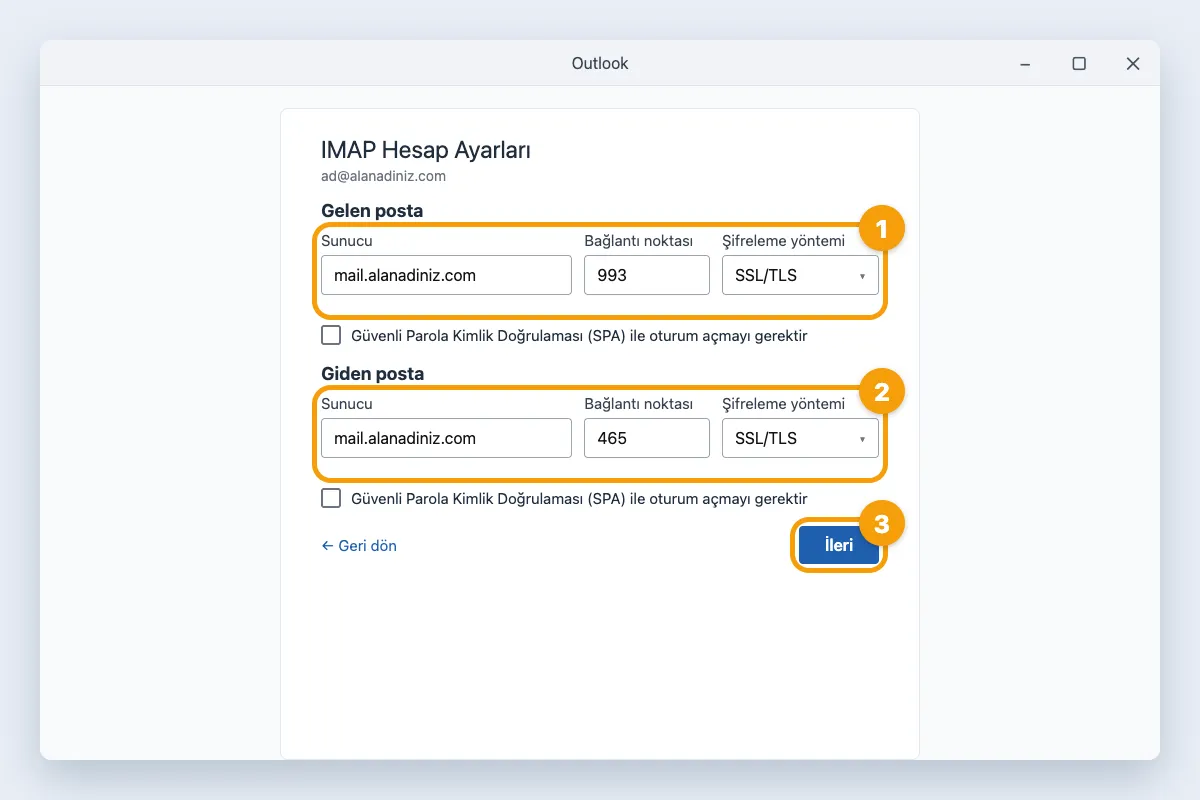Open the outgoing mail encryption method dropdown
The width and height of the screenshot is (1200, 800).
click(800, 438)
